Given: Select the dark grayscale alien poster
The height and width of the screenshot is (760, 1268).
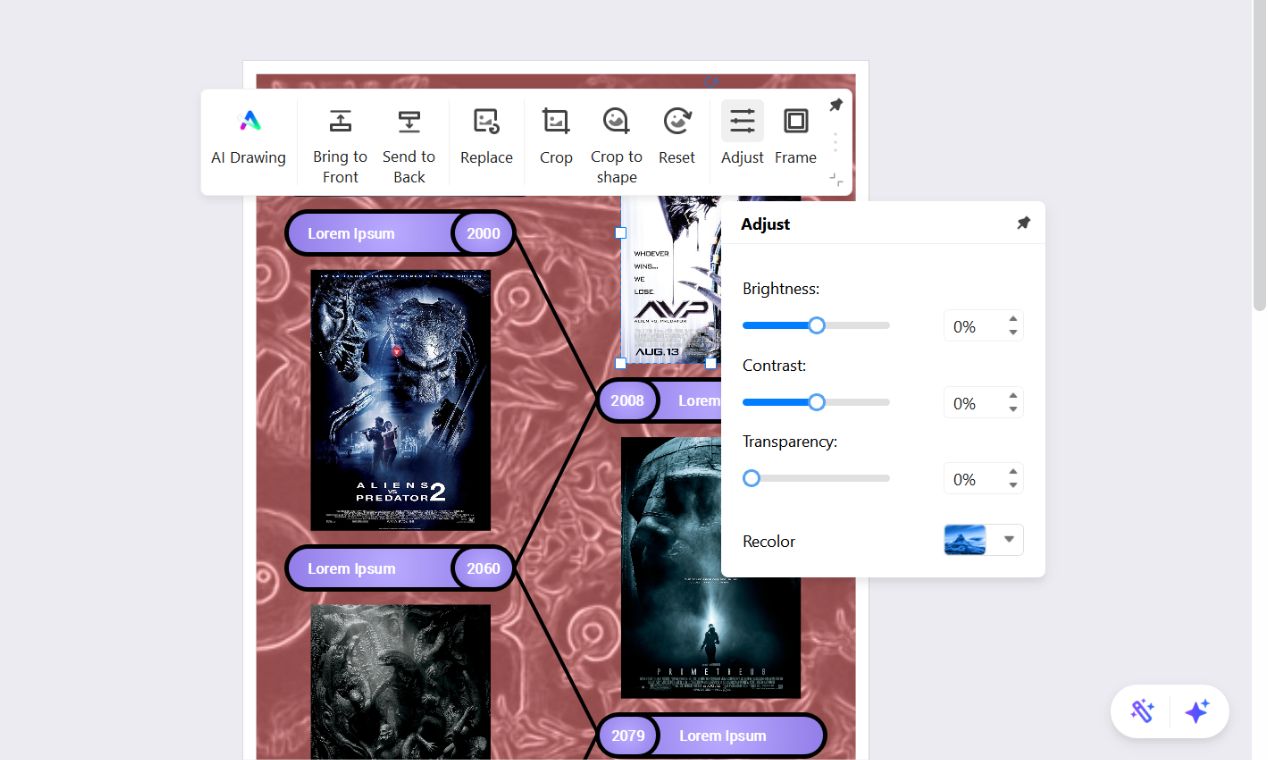Looking at the screenshot, I should (x=400, y=682).
